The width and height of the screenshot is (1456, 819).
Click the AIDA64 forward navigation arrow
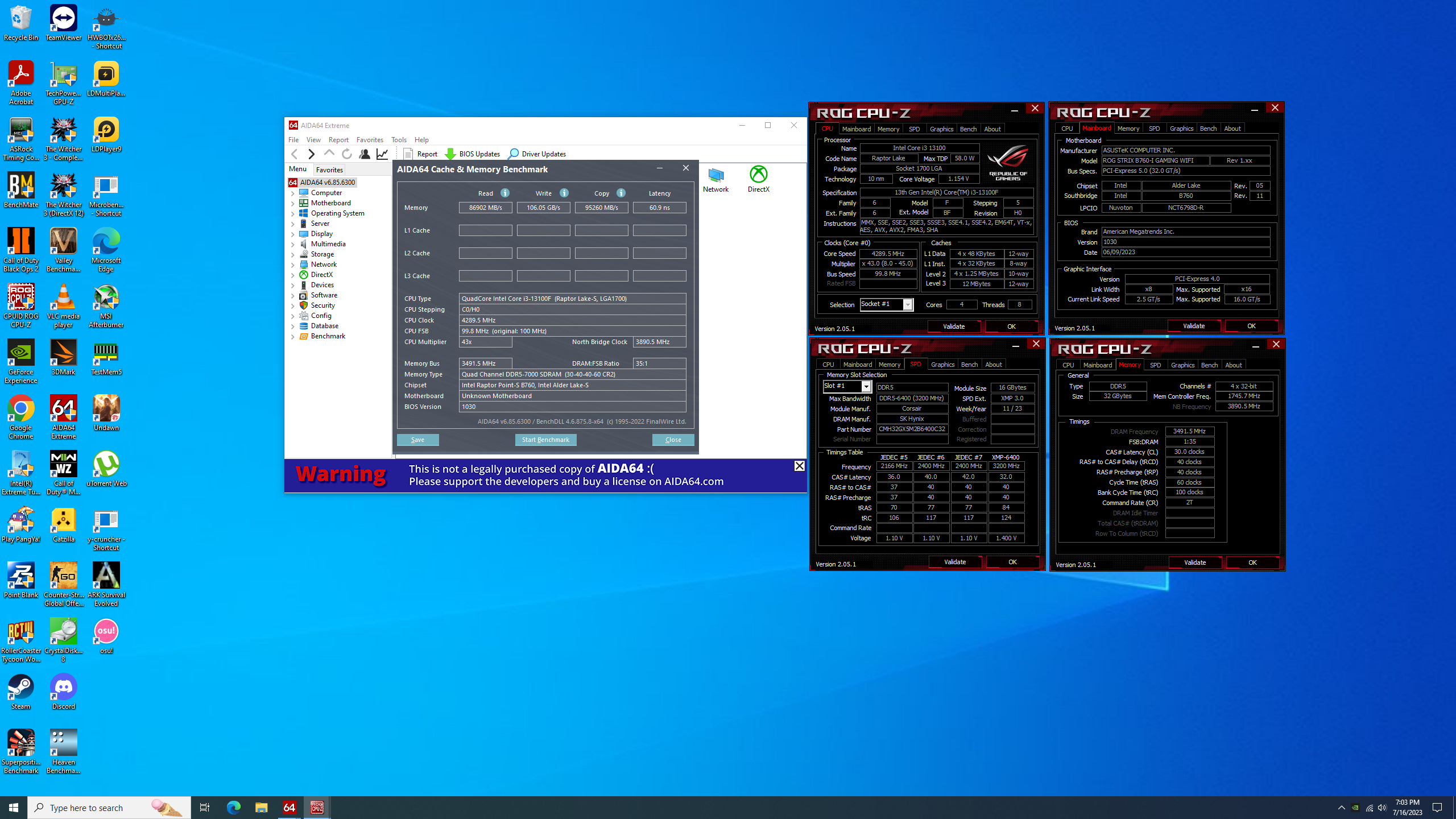point(311,154)
